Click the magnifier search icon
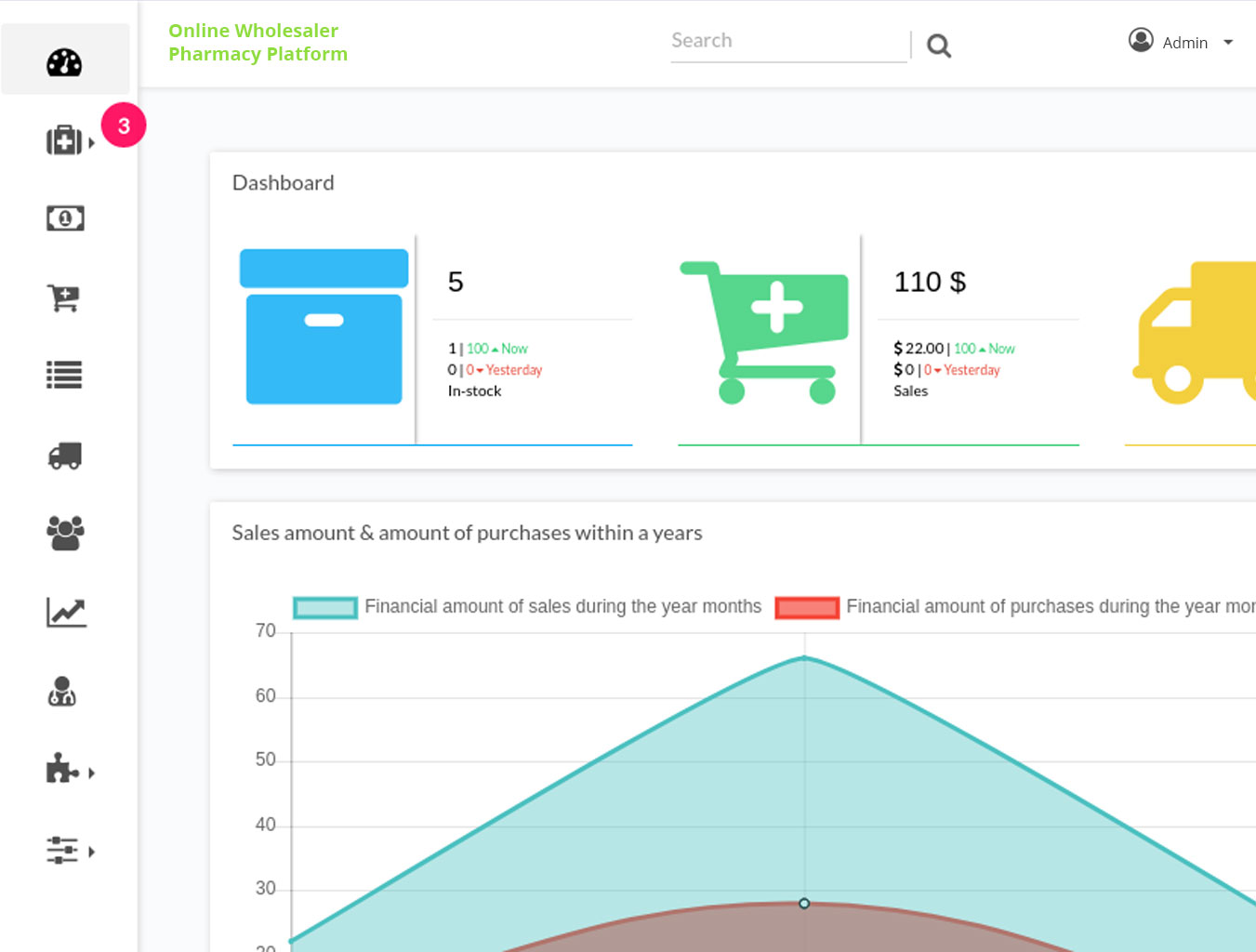 click(x=939, y=46)
